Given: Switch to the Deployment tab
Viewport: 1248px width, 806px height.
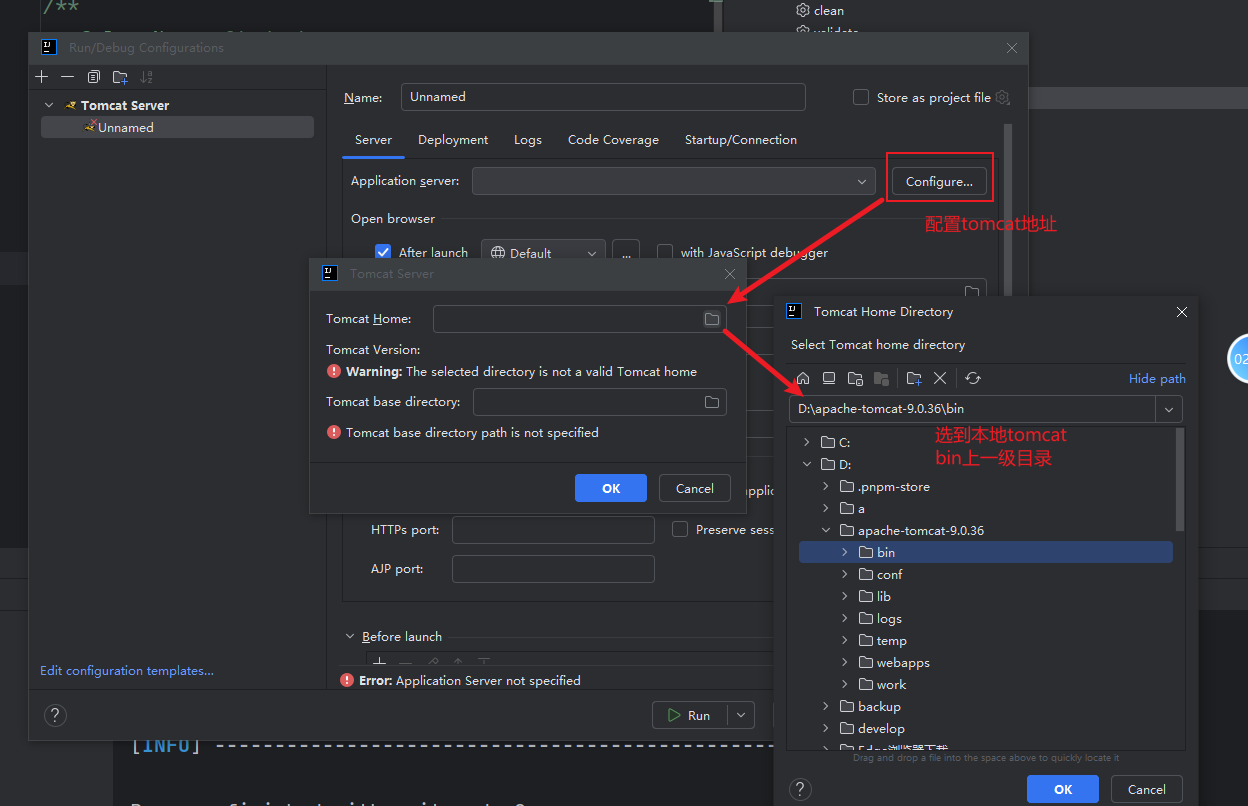Looking at the screenshot, I should (x=453, y=140).
